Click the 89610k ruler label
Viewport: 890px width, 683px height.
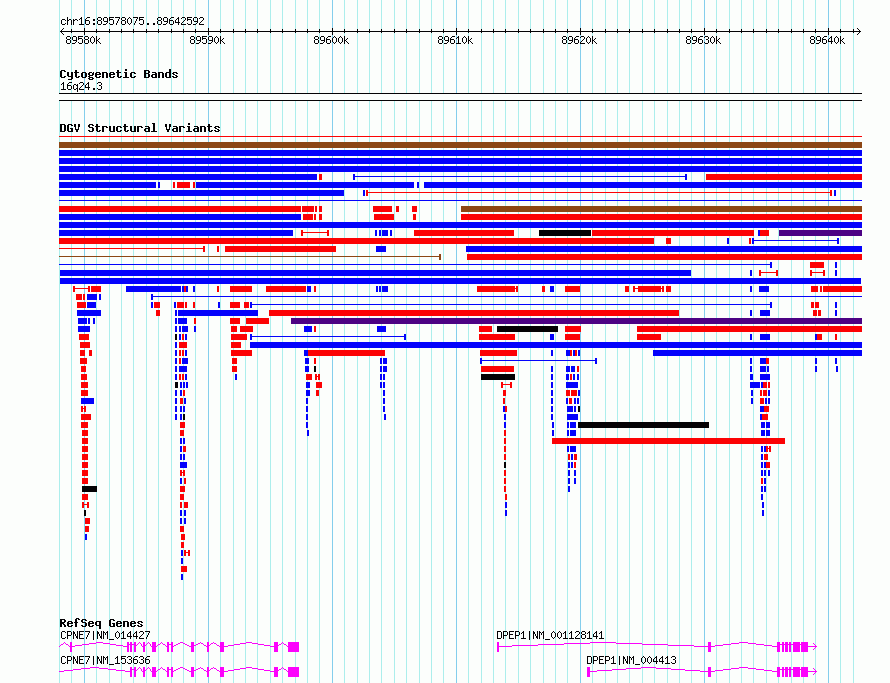[455, 40]
